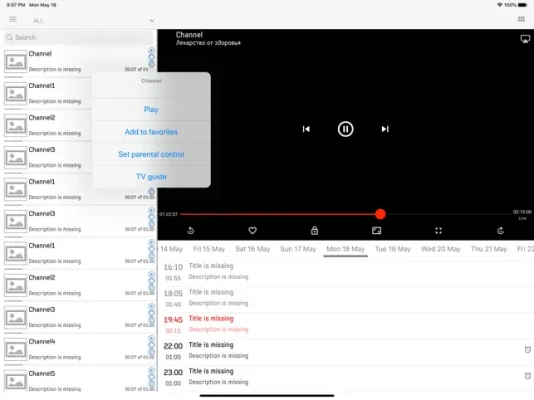Screen dimensions: 534x400
Task: Switch to Tue 19 May tab
Action: tap(393, 249)
